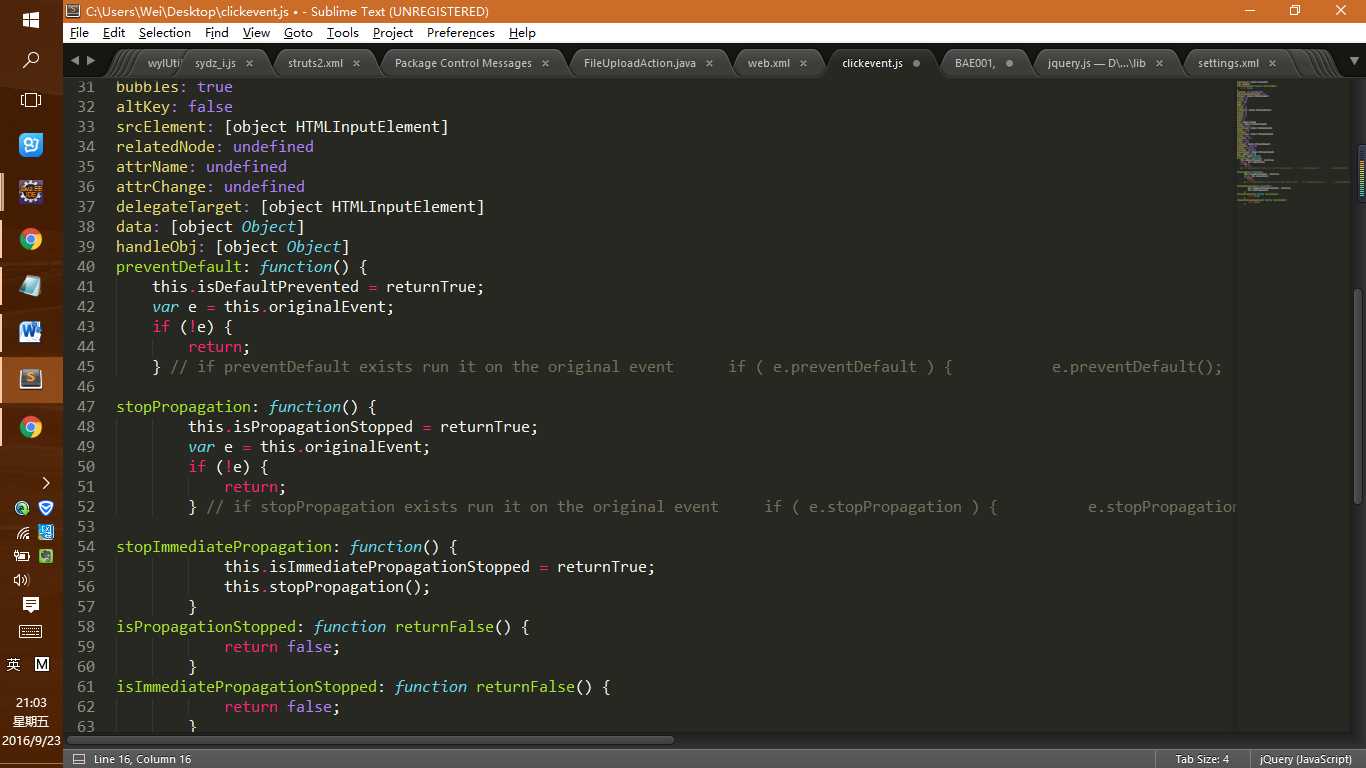Open the lower Chrome taskbar icon

click(x=31, y=428)
